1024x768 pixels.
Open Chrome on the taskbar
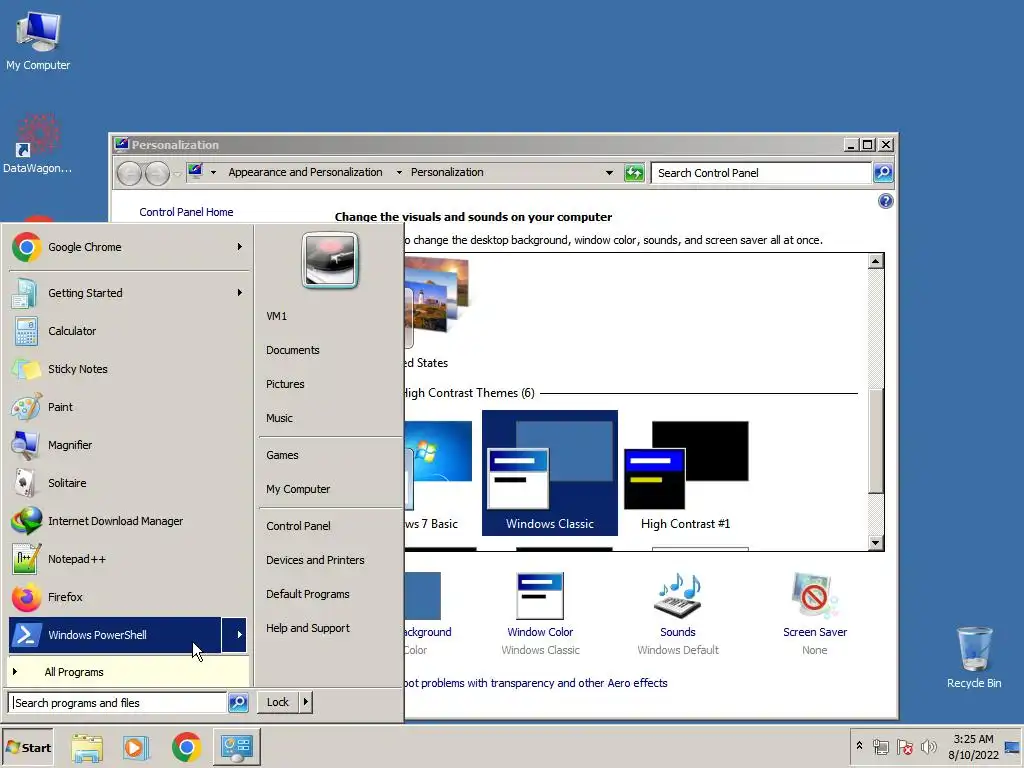coord(186,747)
